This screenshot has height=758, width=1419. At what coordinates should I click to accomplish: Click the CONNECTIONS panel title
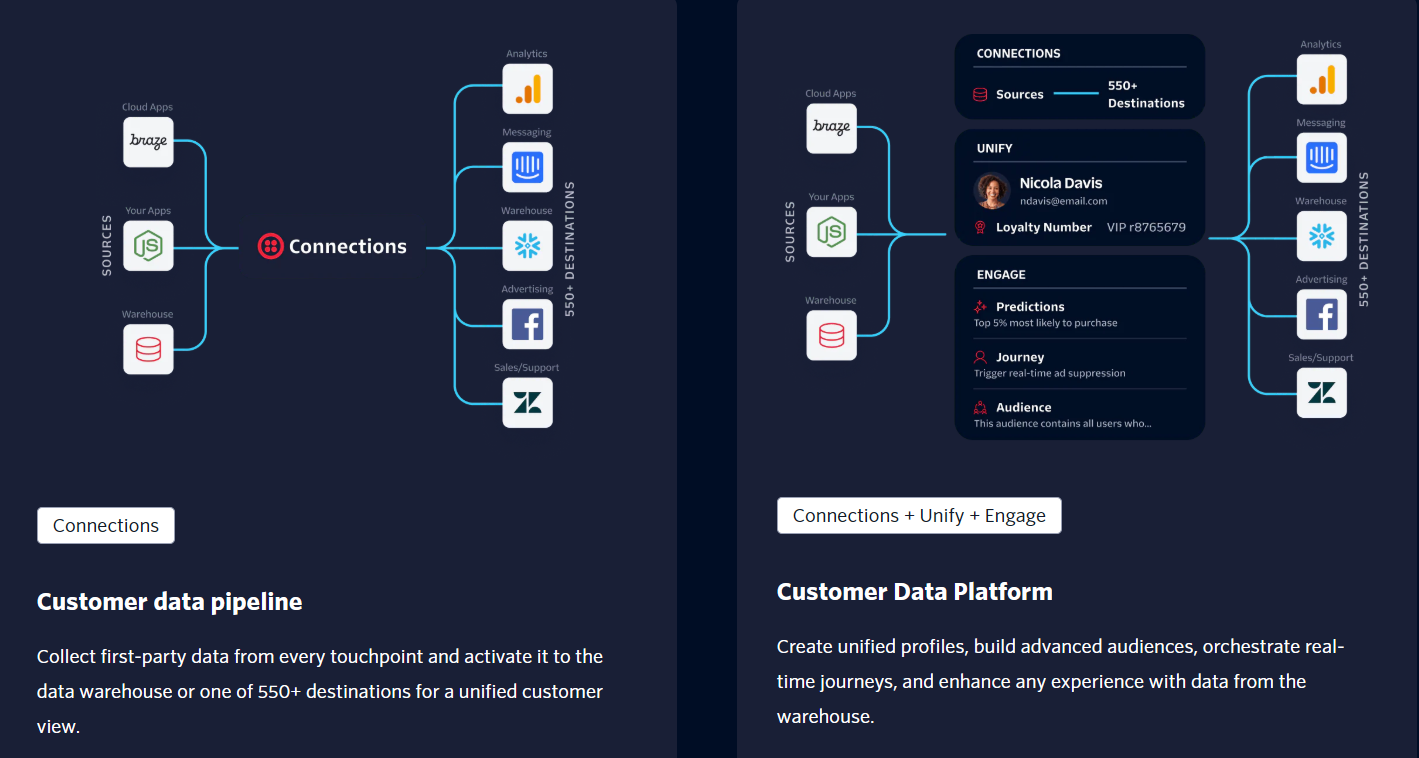click(x=1019, y=54)
